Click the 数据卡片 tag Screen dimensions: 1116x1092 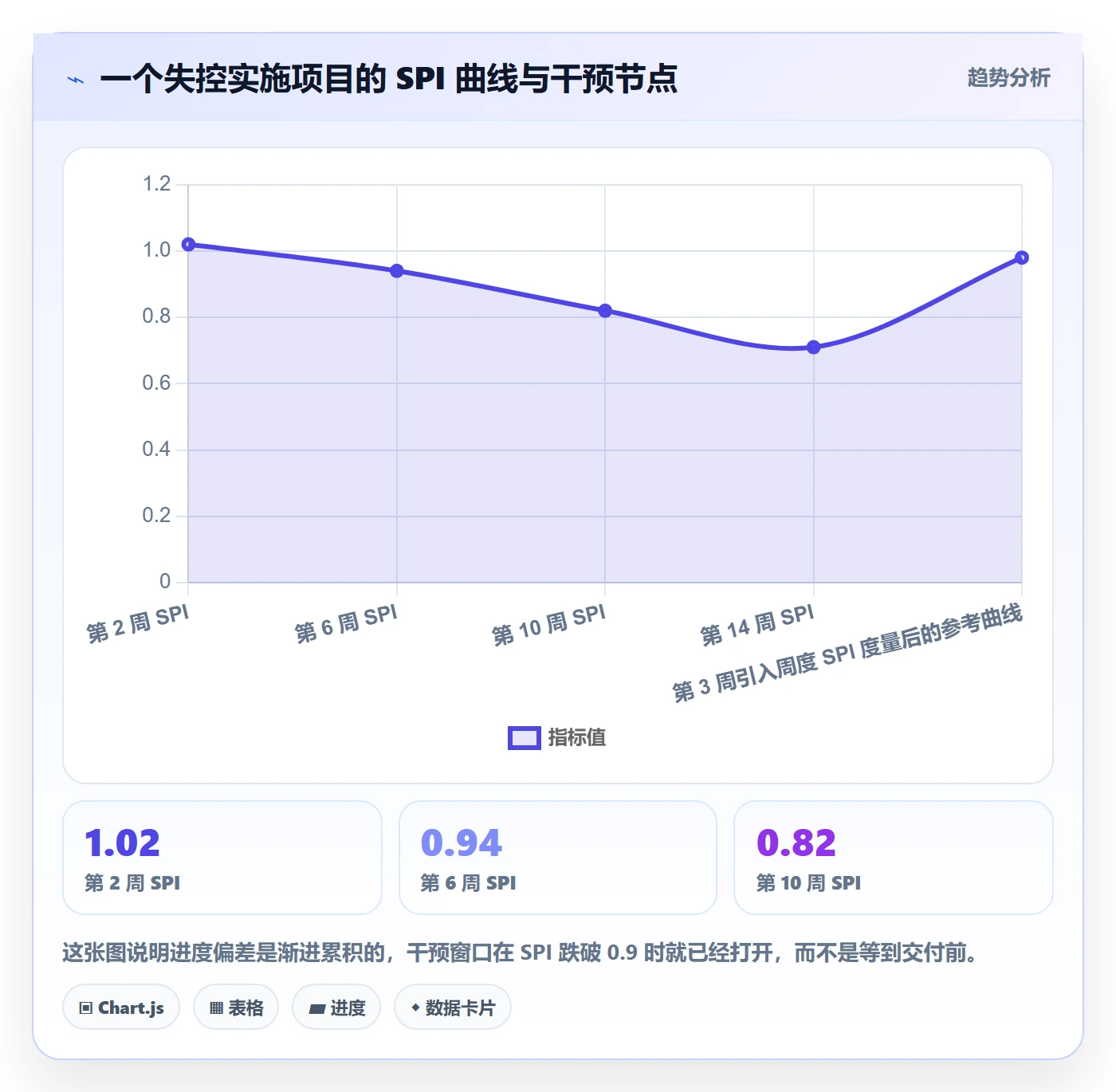pyautogui.click(x=453, y=1008)
